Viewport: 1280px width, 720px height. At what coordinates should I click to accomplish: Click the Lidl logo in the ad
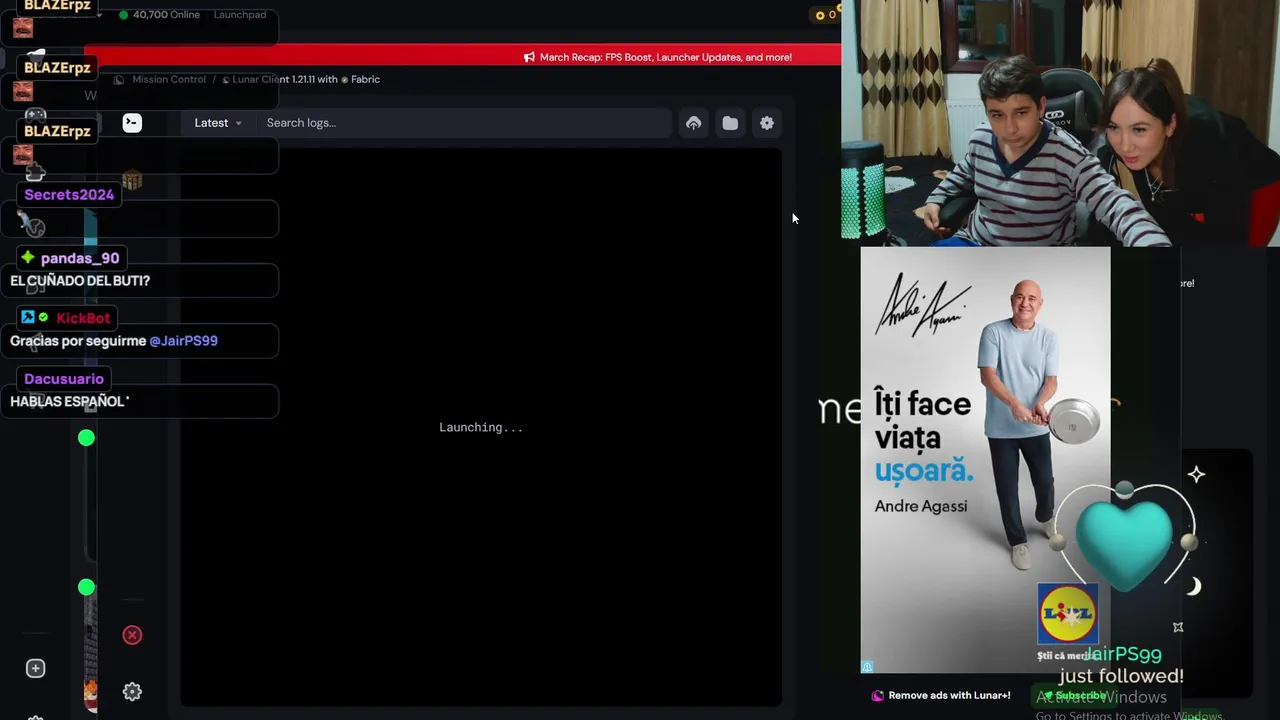(x=1067, y=614)
